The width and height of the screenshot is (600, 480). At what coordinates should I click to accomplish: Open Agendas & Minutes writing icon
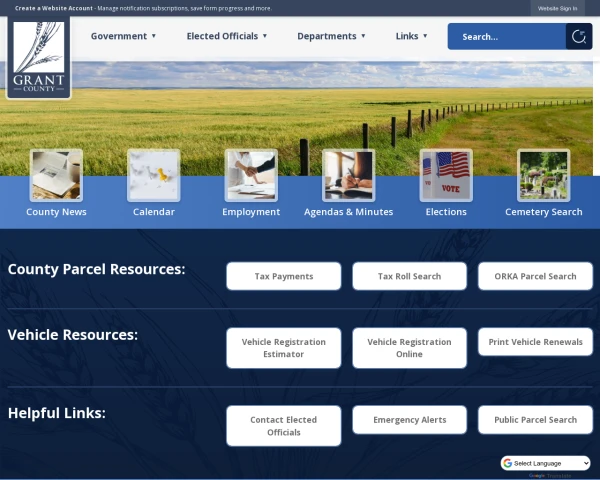348,175
